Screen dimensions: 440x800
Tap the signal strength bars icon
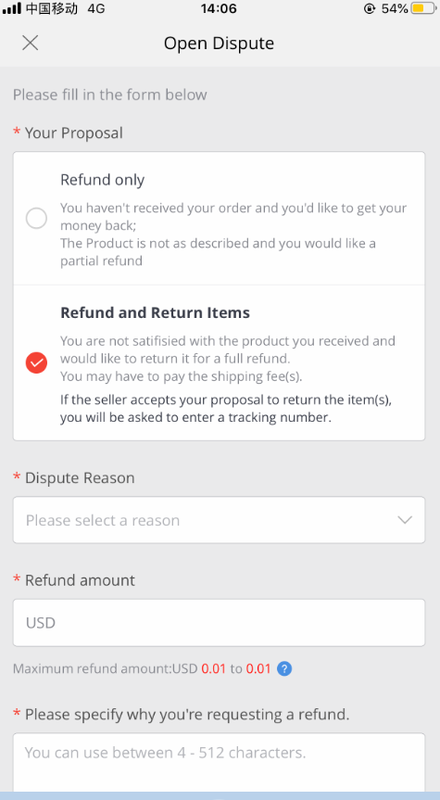tap(12, 9)
